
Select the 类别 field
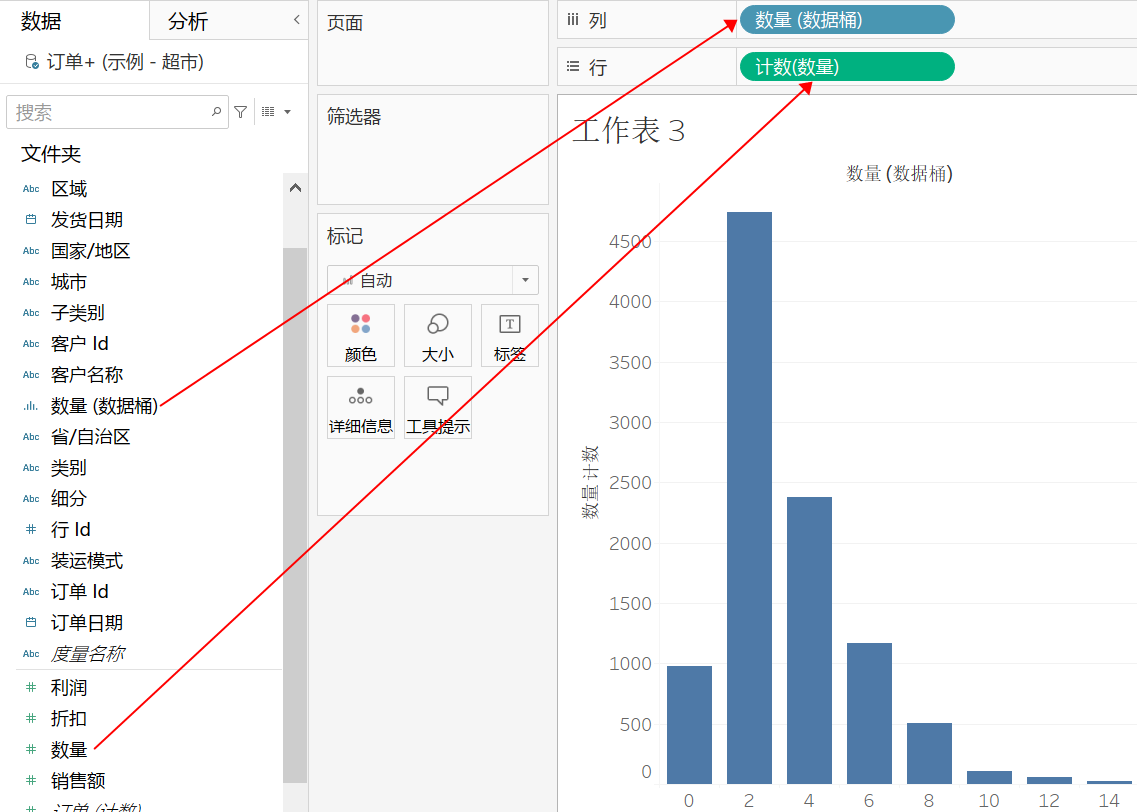tap(69, 468)
